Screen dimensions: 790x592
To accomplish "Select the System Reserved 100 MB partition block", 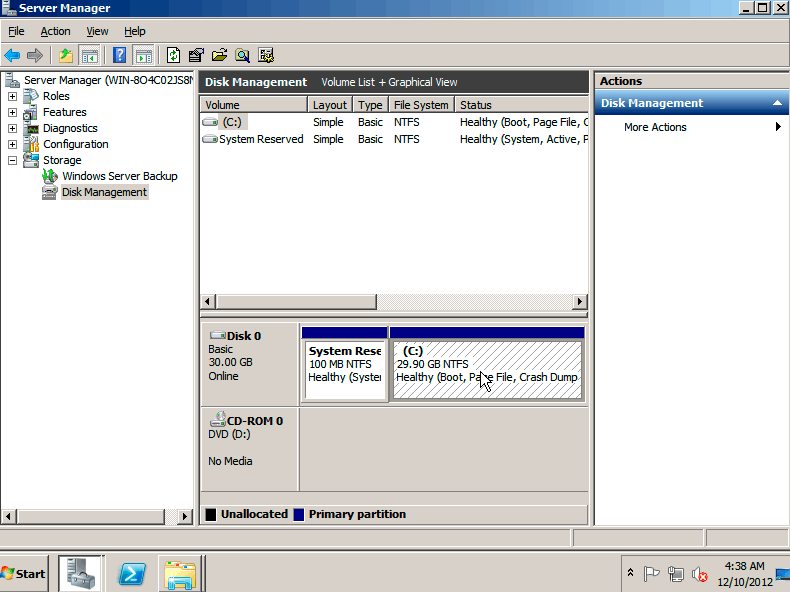I will [345, 364].
